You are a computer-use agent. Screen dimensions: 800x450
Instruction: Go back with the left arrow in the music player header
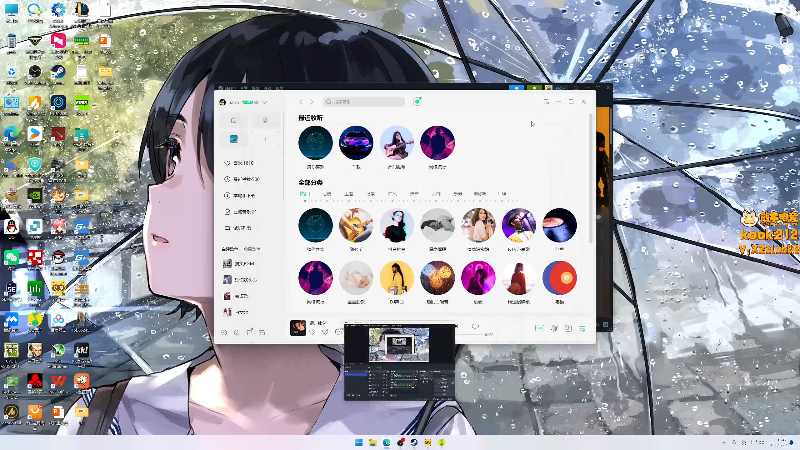click(301, 102)
